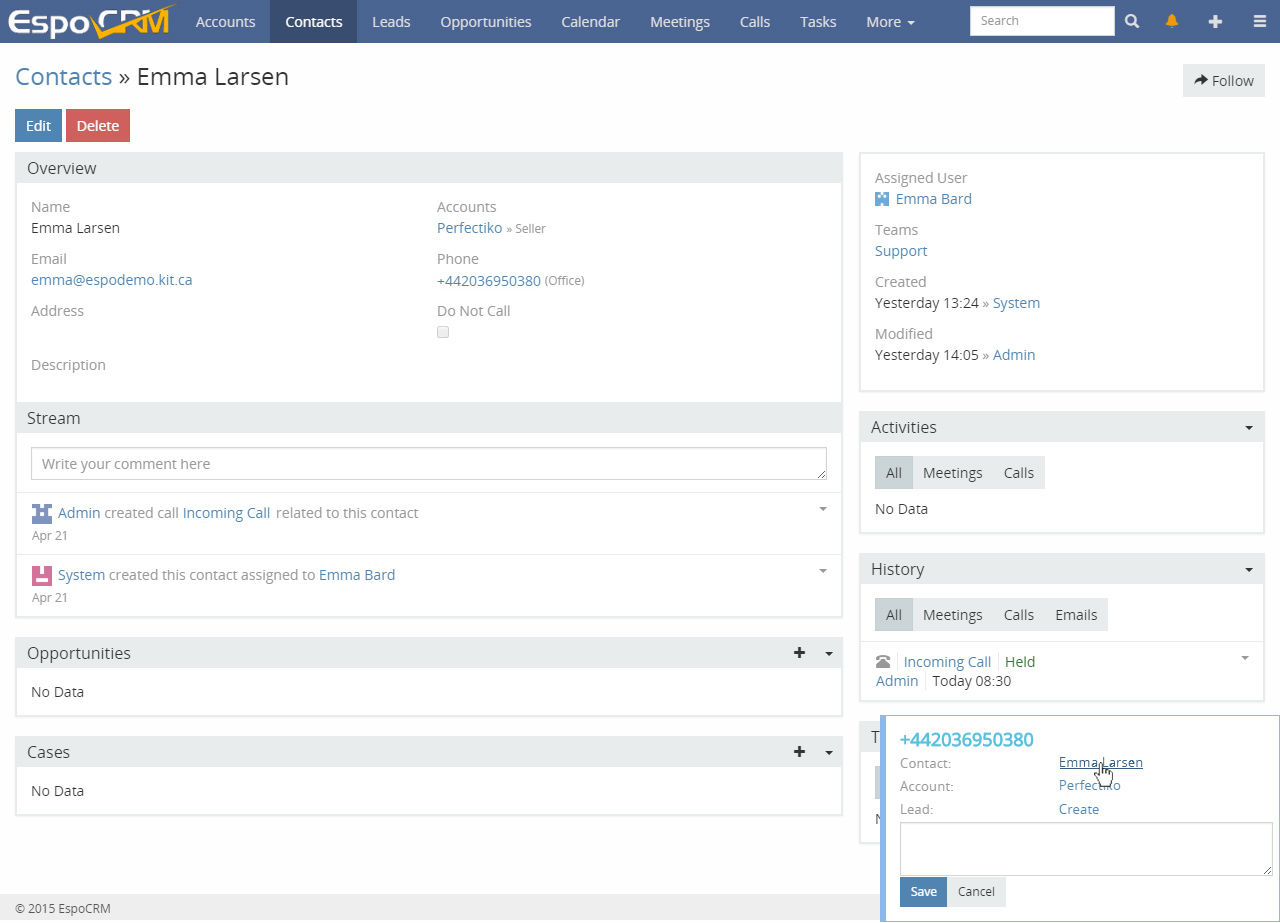Open the Tasks nav tab
The image size is (1280, 923).
(x=818, y=21)
